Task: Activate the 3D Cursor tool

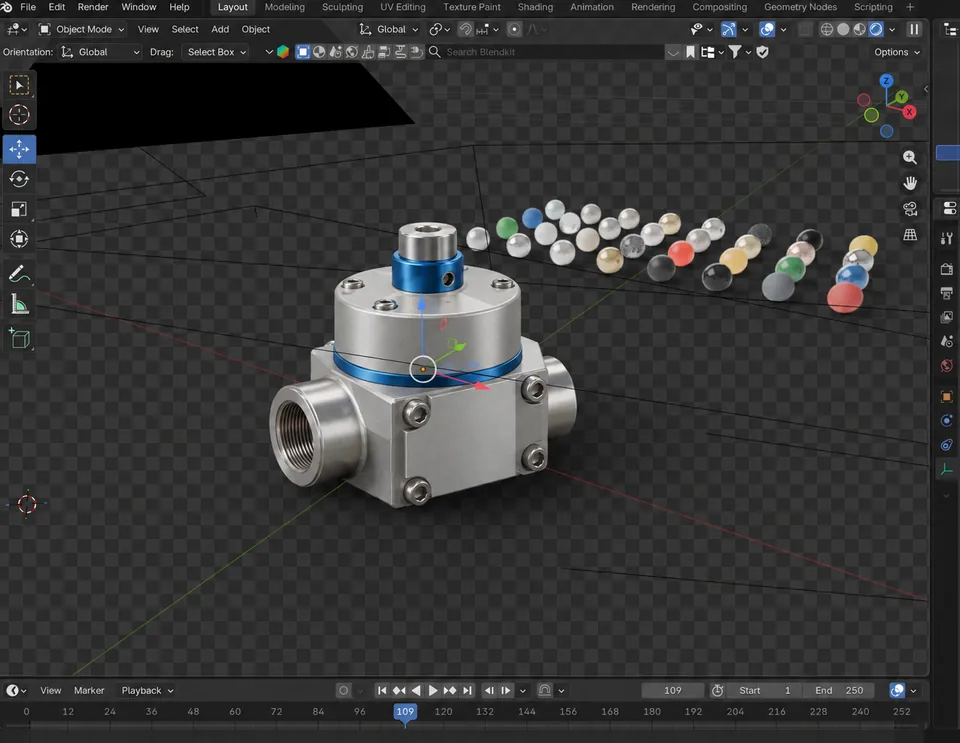Action: pyautogui.click(x=19, y=115)
